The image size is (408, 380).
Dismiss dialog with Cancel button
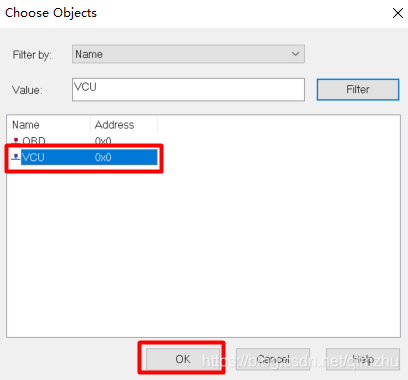coord(273,359)
